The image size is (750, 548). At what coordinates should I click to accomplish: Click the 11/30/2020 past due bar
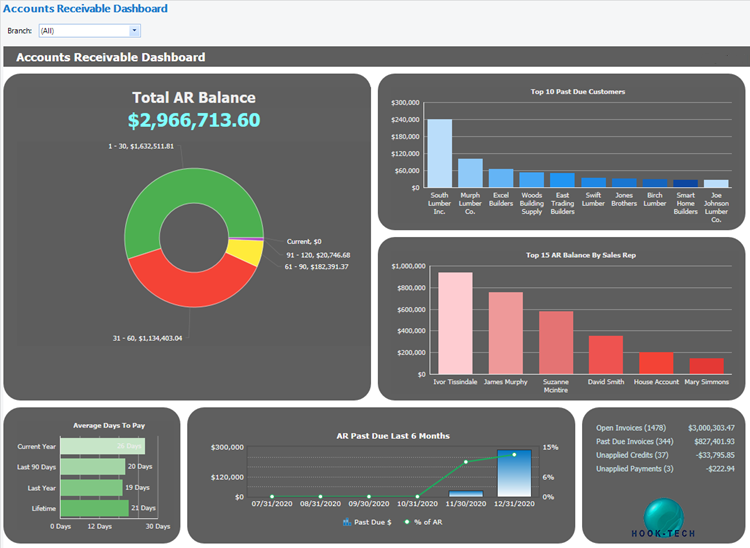click(466, 494)
